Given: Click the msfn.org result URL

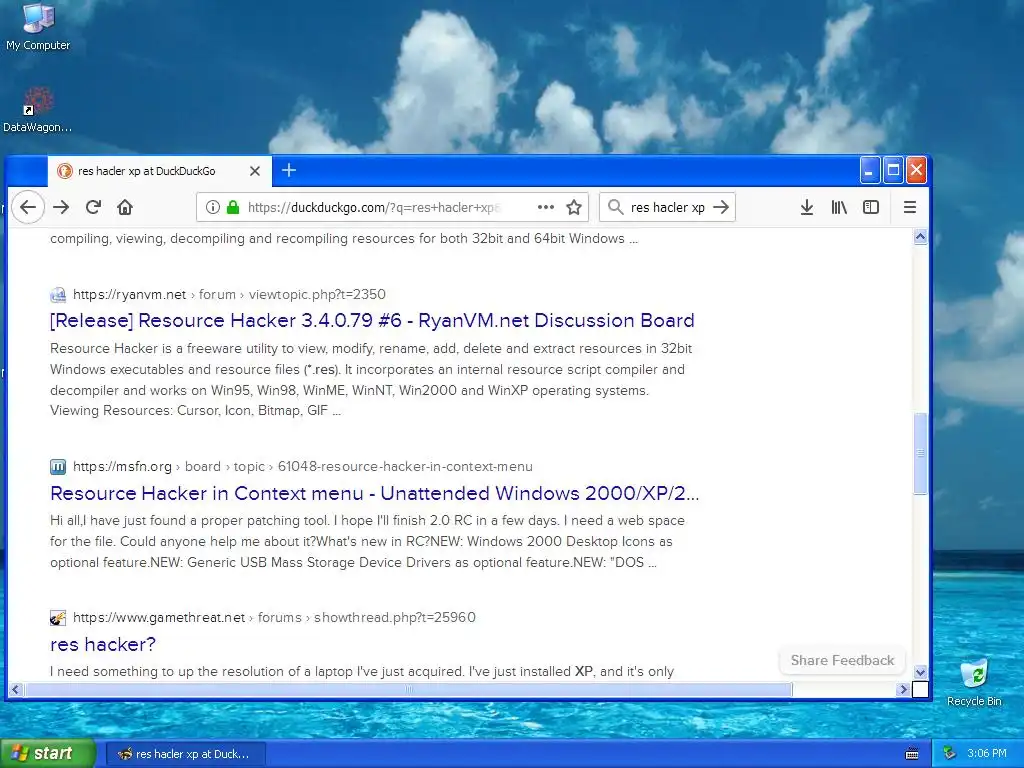Looking at the screenshot, I should [302, 467].
